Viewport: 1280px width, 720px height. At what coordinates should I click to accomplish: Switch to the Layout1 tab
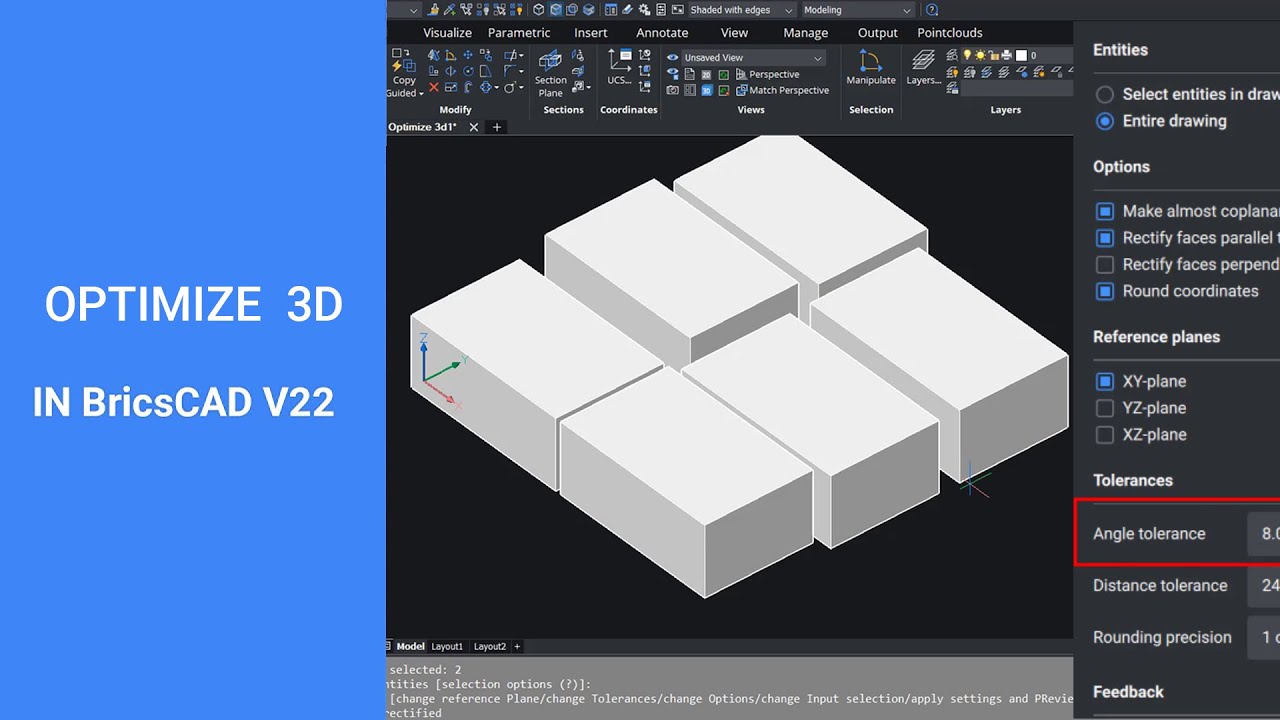[x=447, y=647]
